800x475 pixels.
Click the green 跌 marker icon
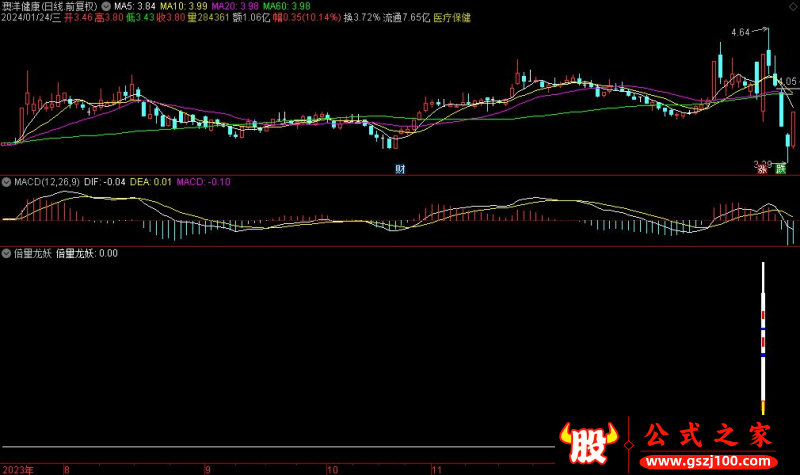click(781, 169)
